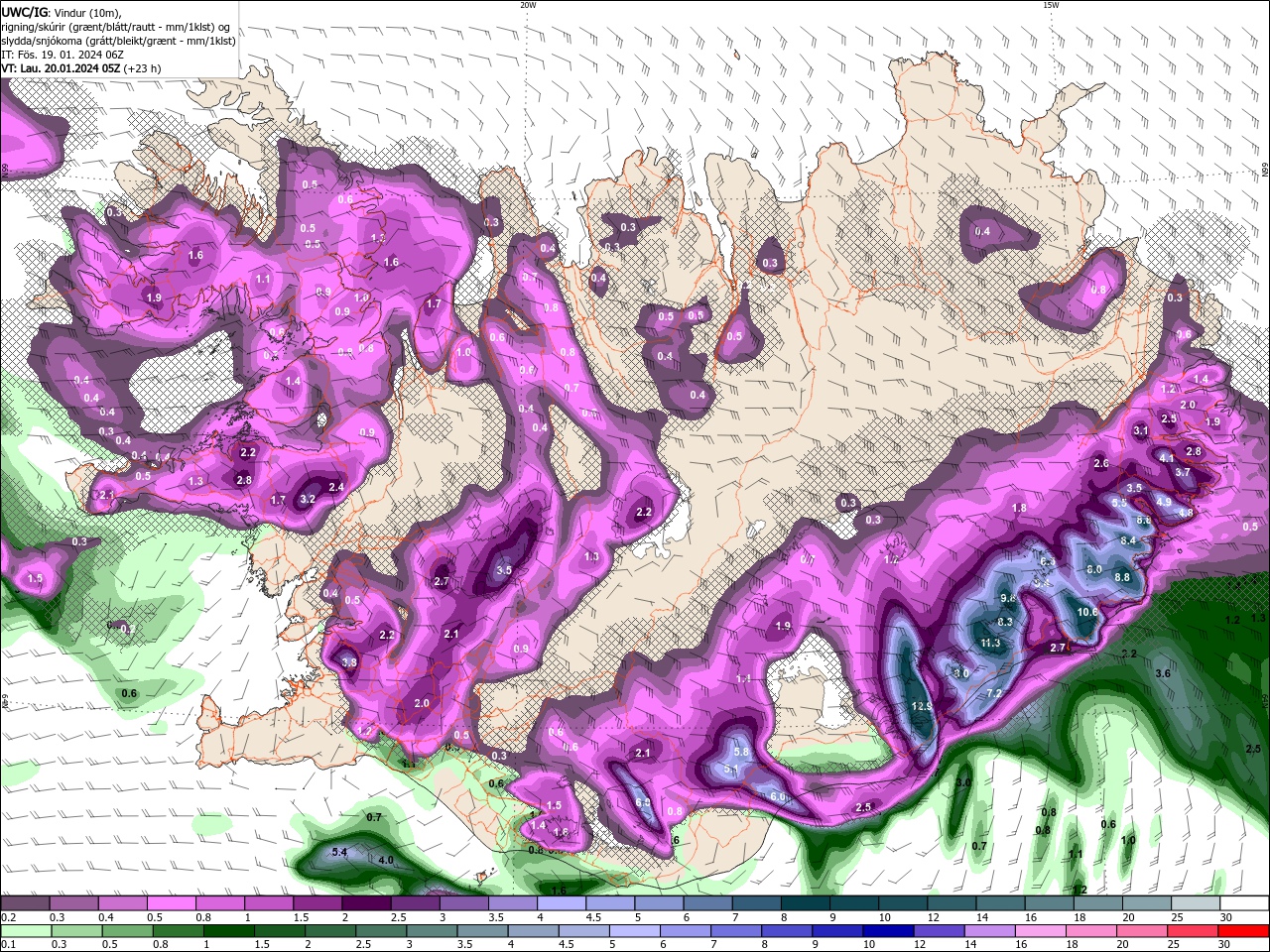The width and height of the screenshot is (1270, 952).
Task: Click the 8.4 snowfall value
Action: 1127,540
